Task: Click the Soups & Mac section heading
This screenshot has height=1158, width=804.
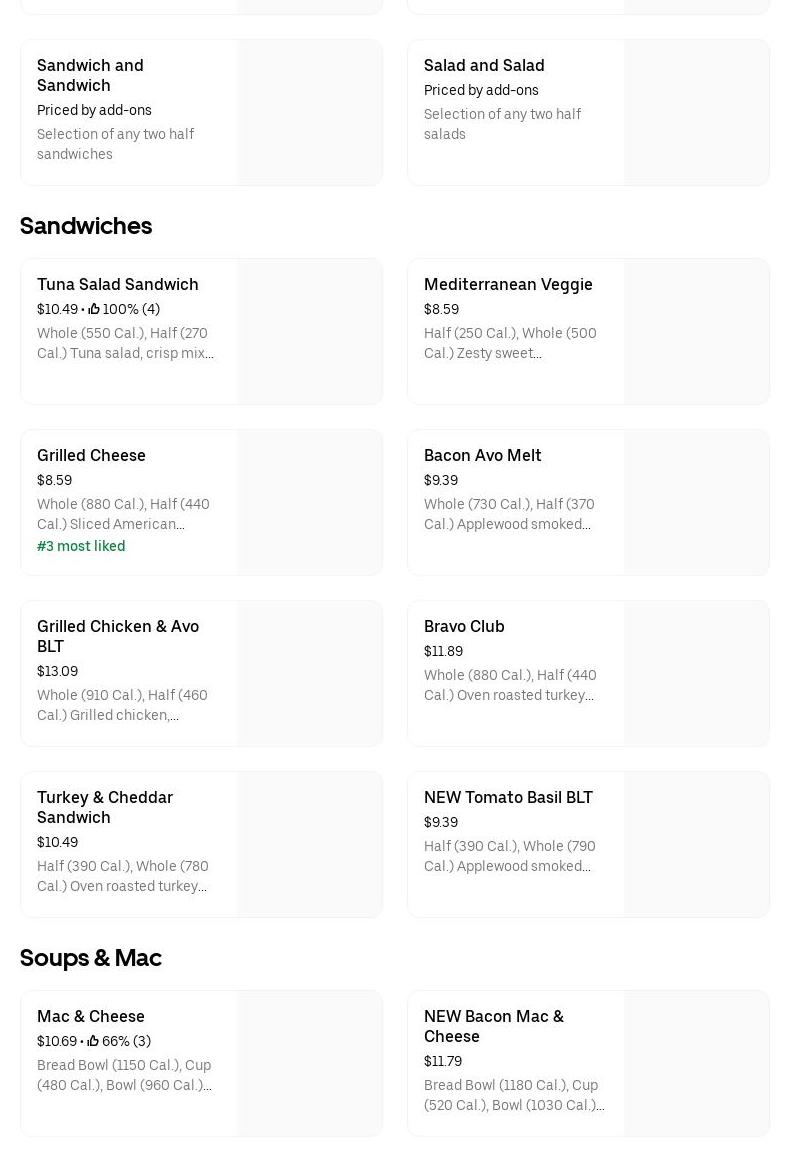Action: click(x=91, y=958)
